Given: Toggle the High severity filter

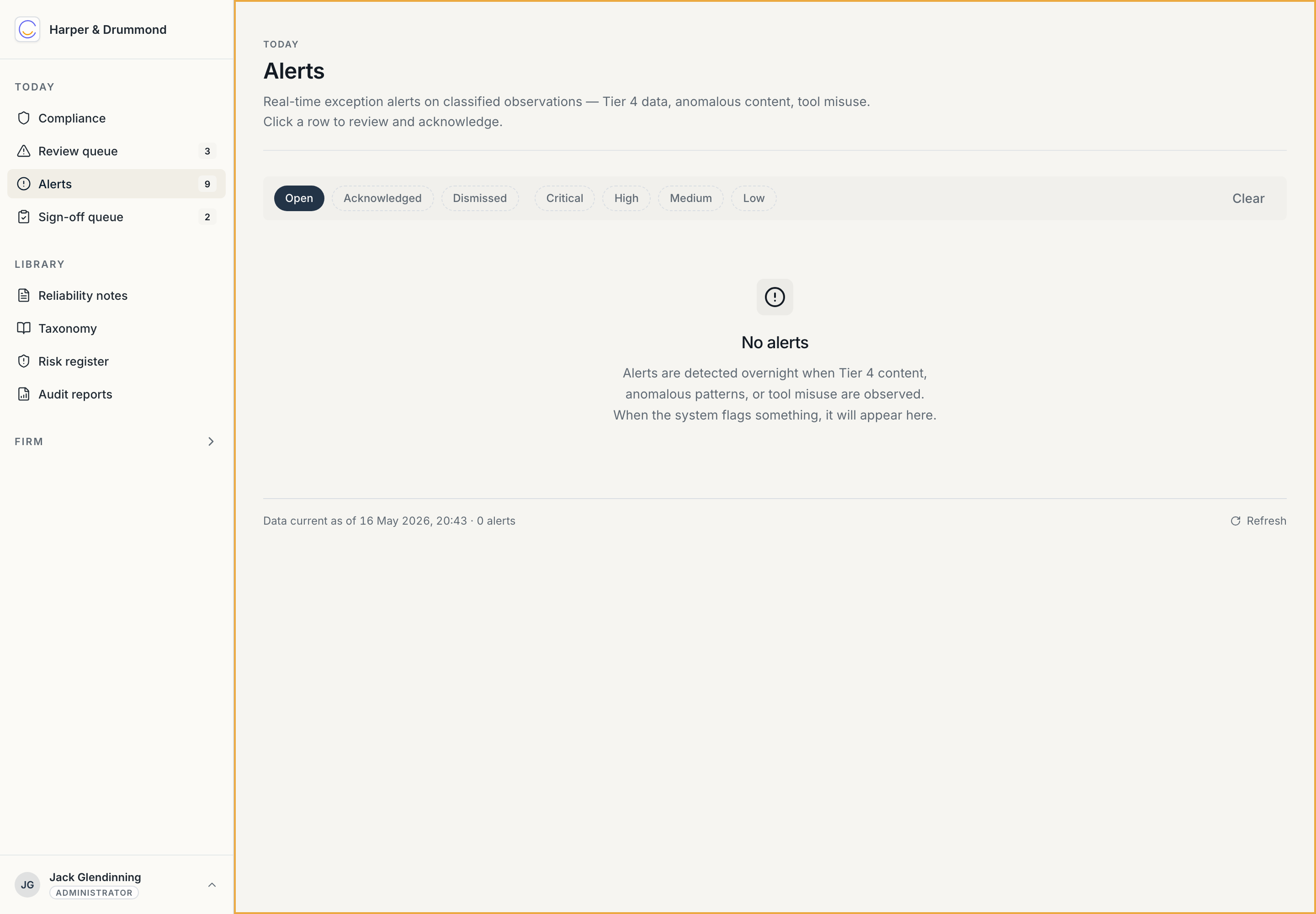Looking at the screenshot, I should coord(626,198).
